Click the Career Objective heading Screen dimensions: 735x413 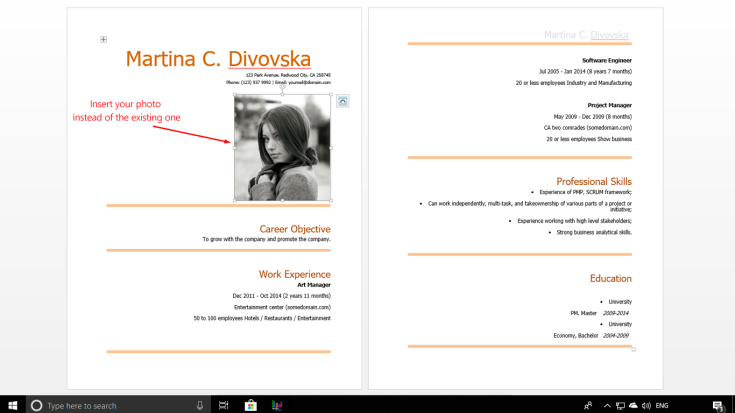pos(294,229)
